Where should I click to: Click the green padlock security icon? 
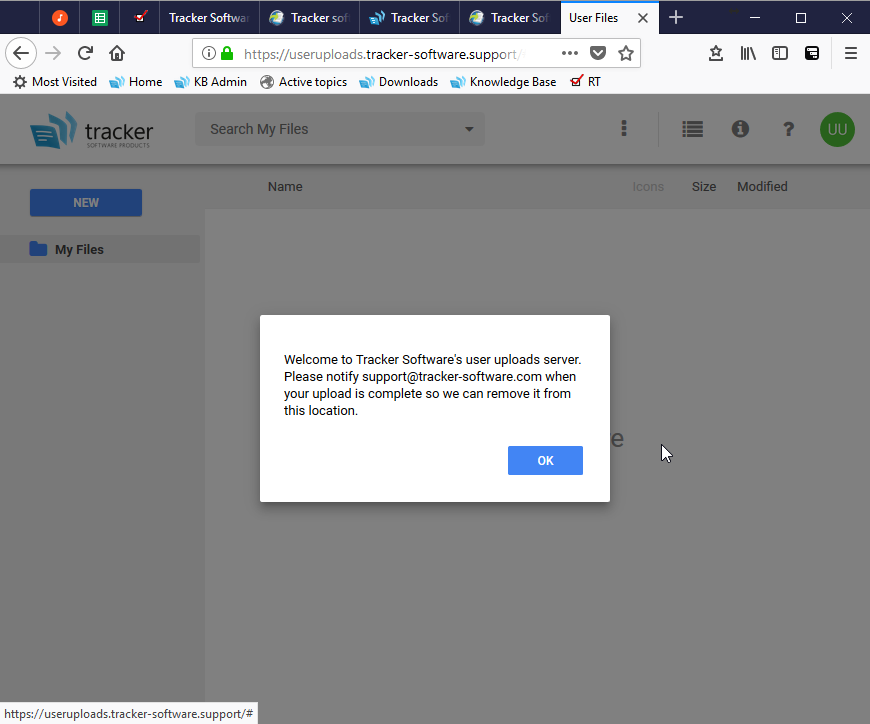[227, 53]
